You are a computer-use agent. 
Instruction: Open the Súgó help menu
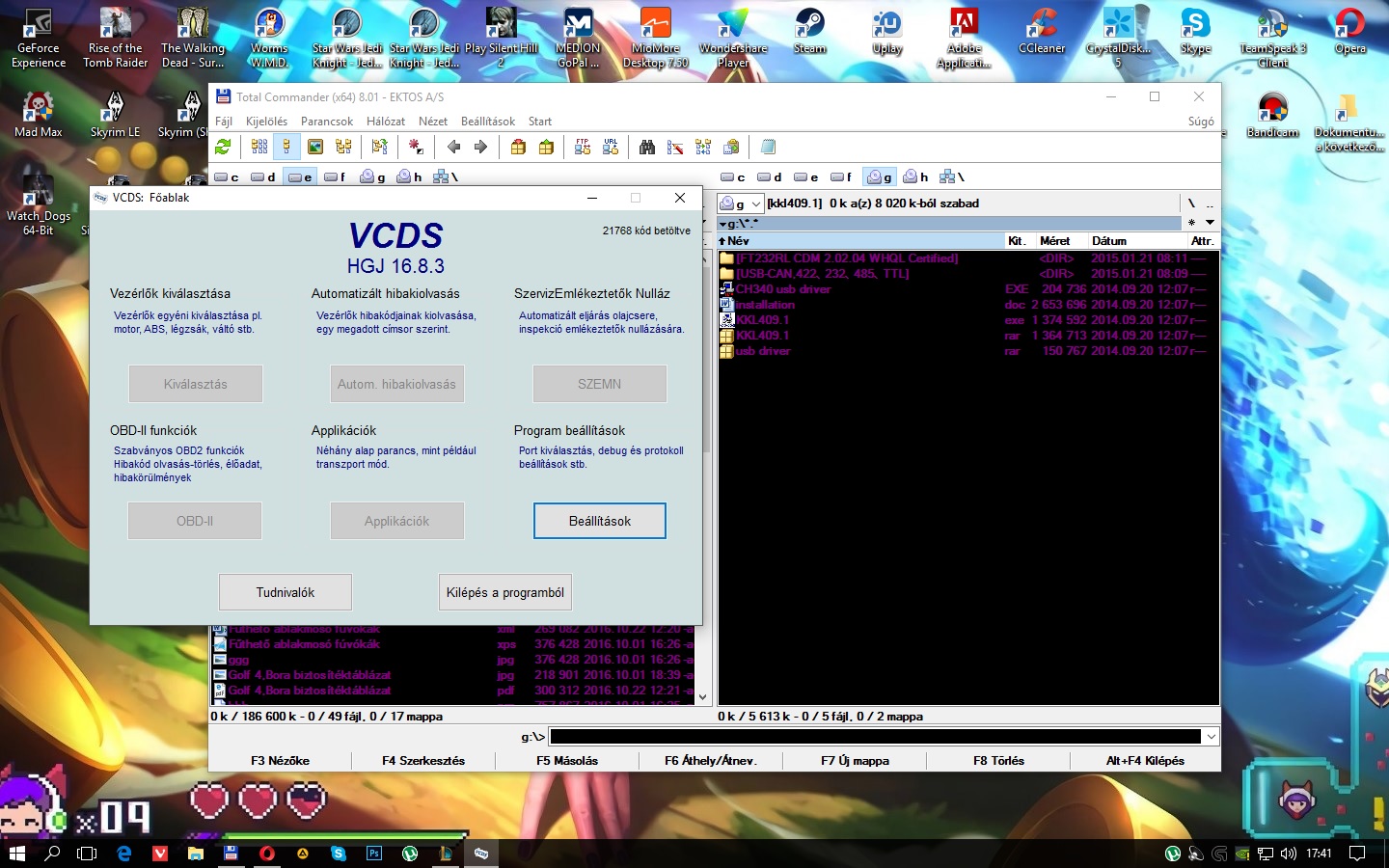[1201, 122]
